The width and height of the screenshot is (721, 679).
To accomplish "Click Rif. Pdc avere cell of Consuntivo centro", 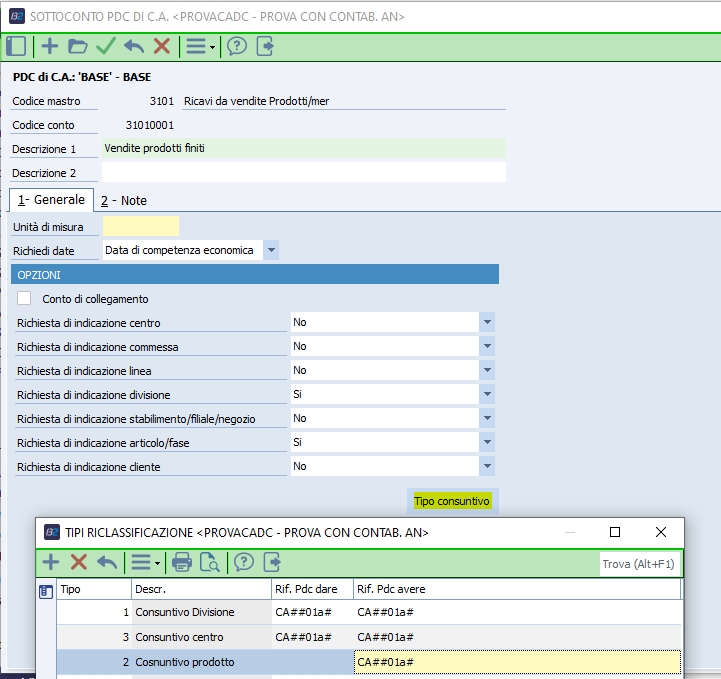I will click(x=517, y=637).
